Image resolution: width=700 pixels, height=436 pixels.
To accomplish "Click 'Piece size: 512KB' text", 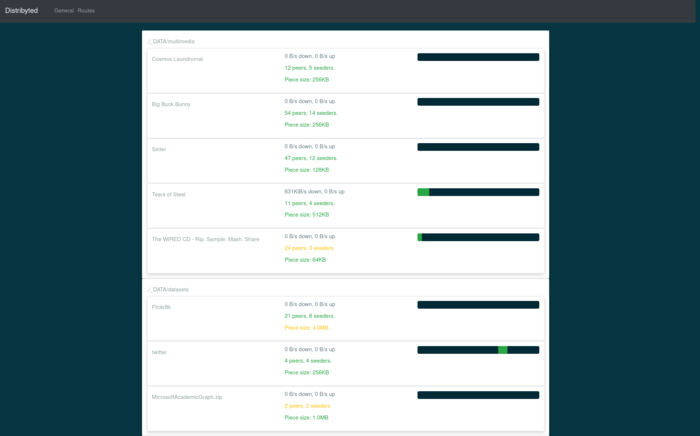I will [307, 215].
